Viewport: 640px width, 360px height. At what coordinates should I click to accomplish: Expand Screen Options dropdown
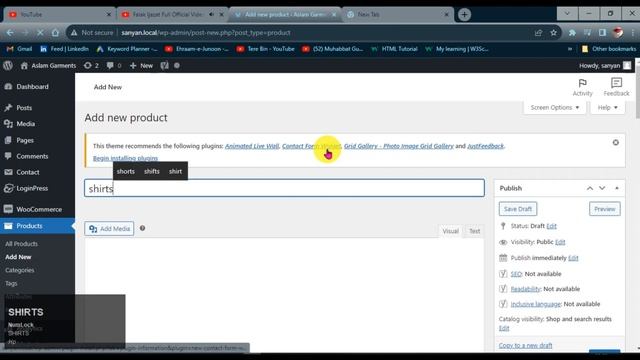555,107
